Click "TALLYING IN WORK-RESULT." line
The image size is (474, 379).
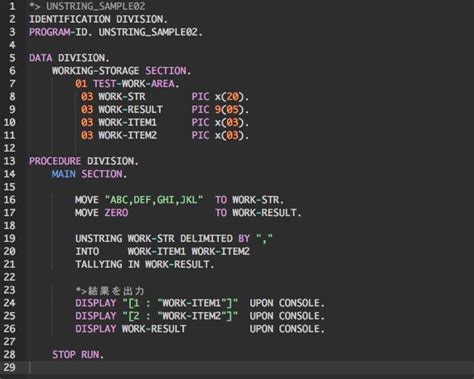click(145, 264)
